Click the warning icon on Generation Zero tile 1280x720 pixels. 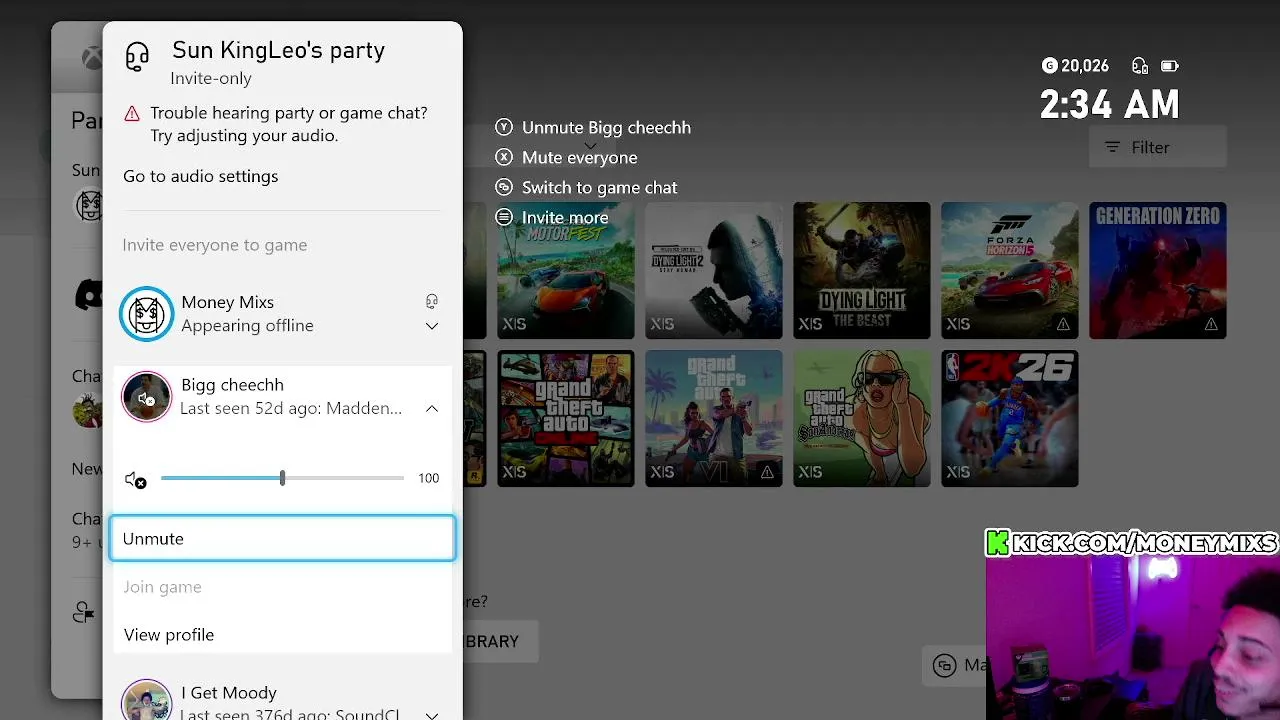(x=1211, y=324)
